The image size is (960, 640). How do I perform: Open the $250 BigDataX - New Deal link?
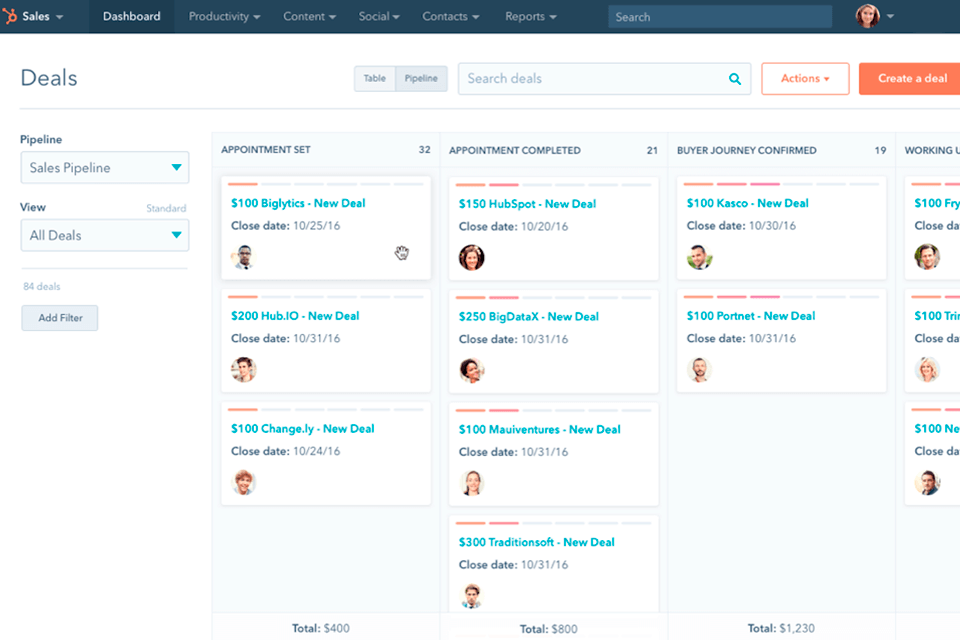point(528,317)
